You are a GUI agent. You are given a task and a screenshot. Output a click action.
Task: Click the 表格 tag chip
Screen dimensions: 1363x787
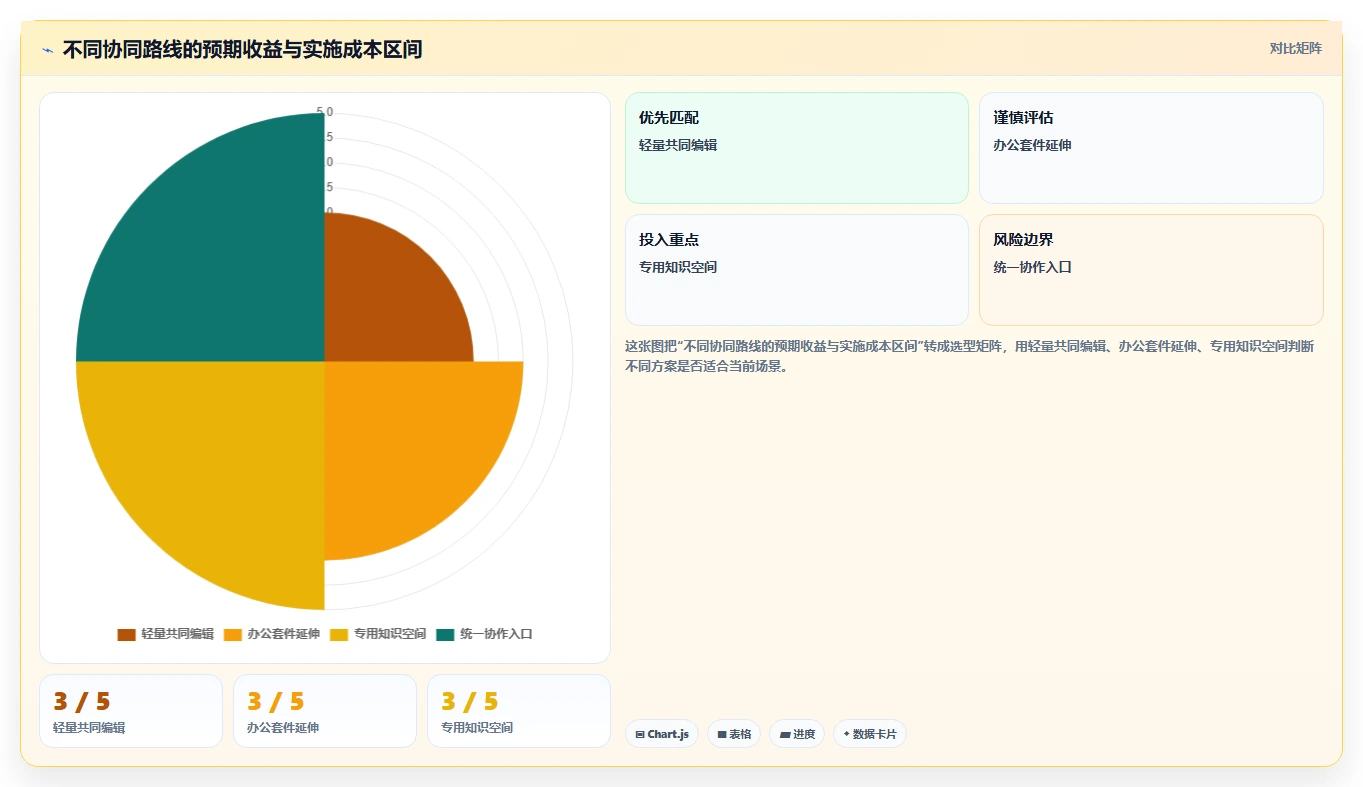[x=734, y=734]
